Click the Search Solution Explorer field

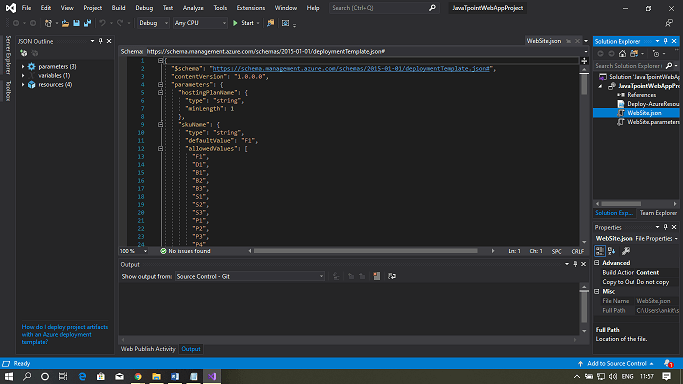tap(629, 66)
